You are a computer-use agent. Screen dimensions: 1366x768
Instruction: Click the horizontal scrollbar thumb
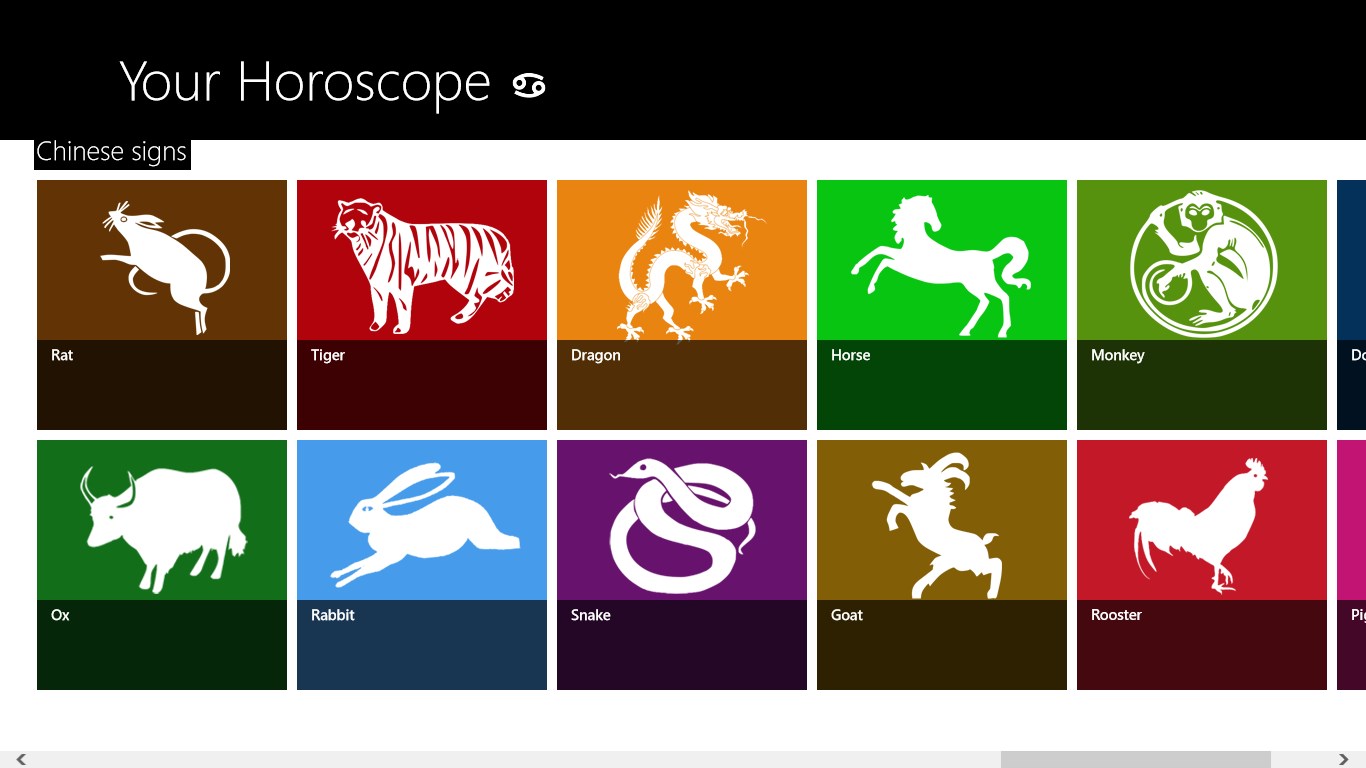click(1135, 760)
